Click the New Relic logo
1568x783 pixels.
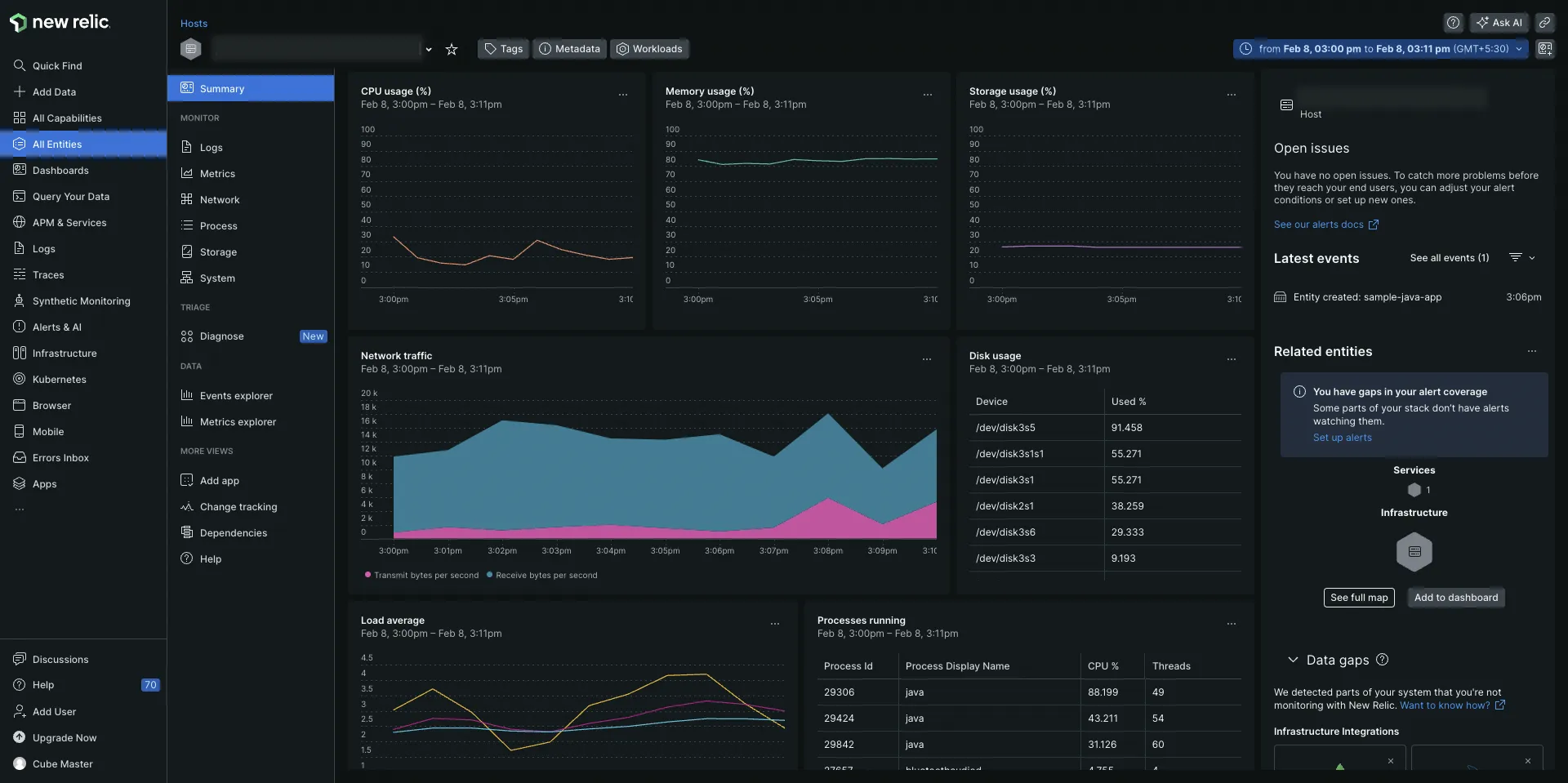coord(60,22)
